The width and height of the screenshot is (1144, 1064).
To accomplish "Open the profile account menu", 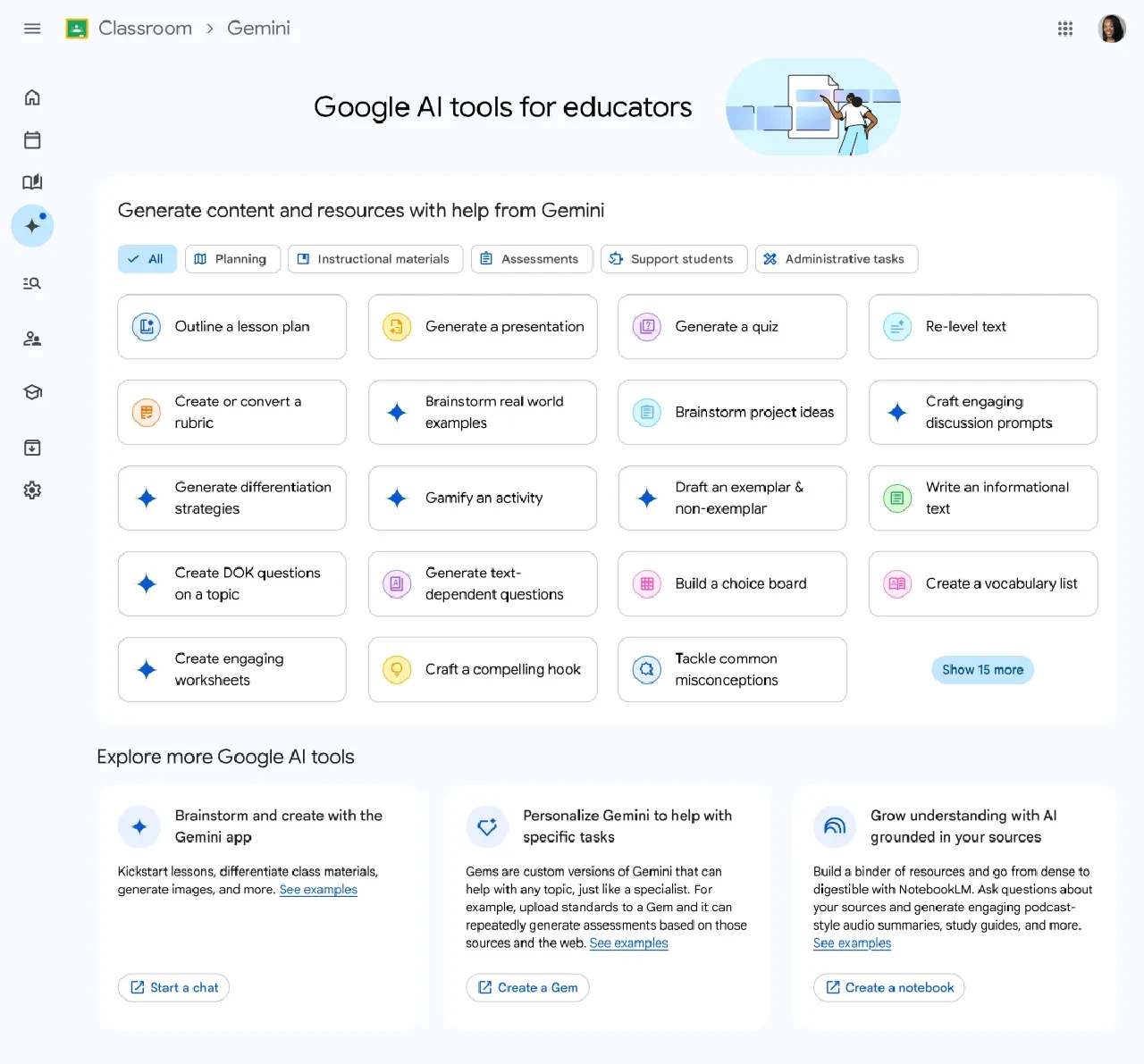I will tap(1112, 28).
